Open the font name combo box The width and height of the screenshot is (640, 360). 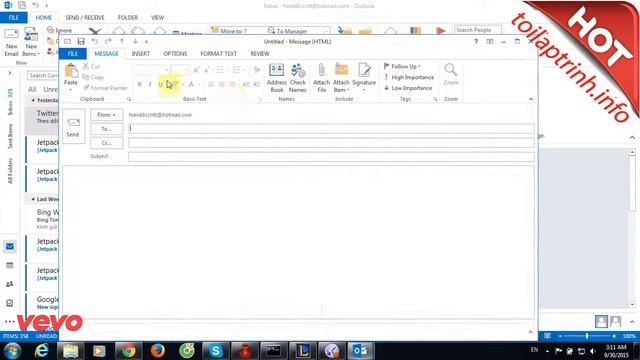tap(152, 70)
